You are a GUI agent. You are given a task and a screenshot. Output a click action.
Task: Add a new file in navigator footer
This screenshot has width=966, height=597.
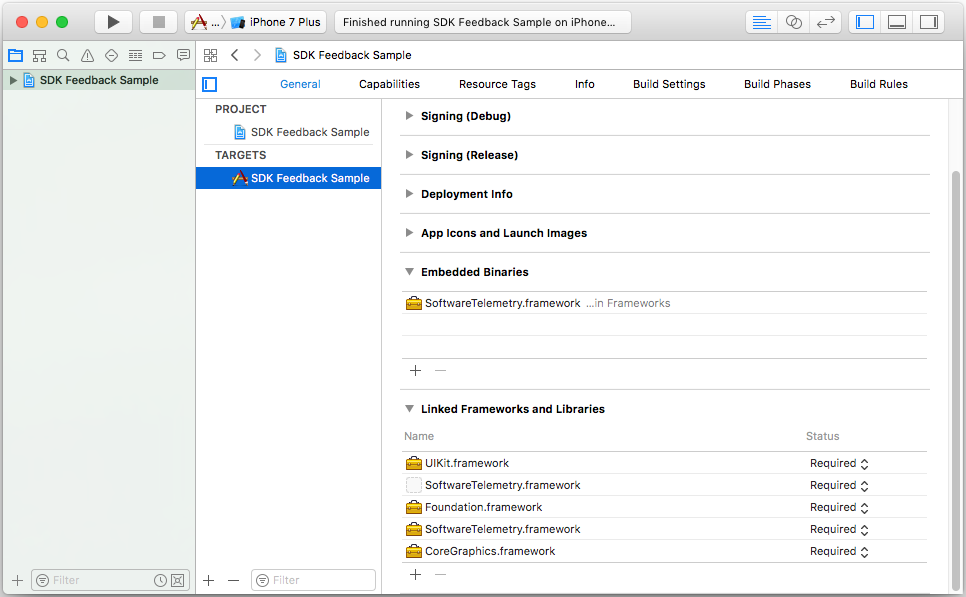[x=17, y=580]
